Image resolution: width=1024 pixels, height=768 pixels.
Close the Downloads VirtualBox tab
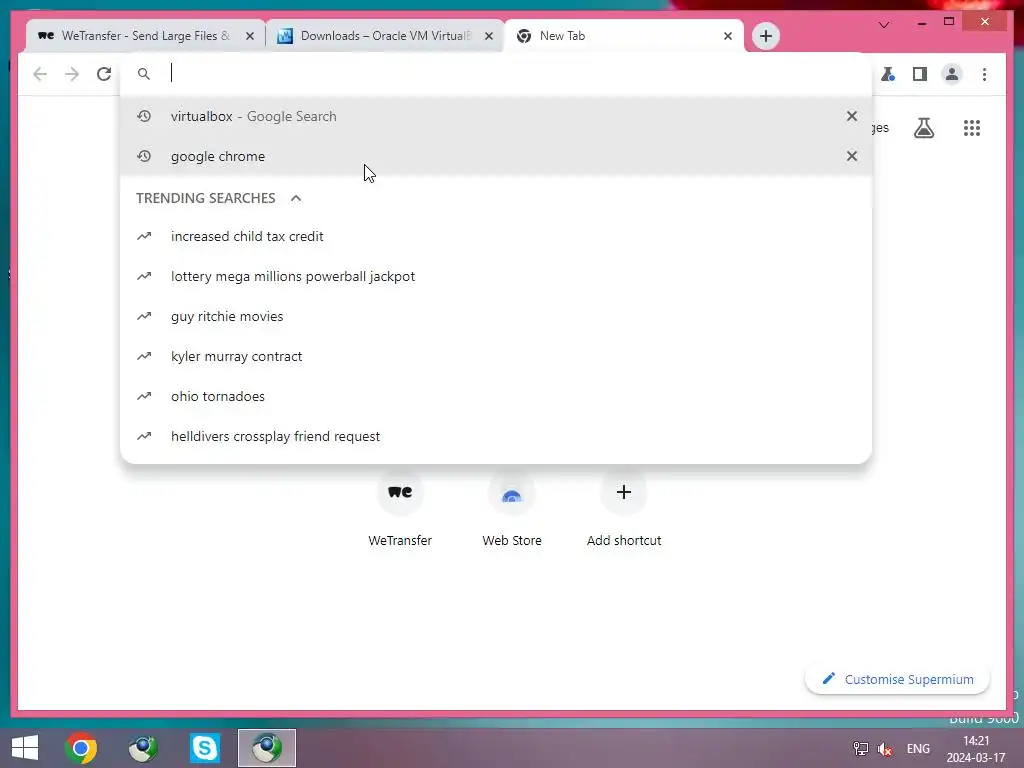click(x=488, y=36)
